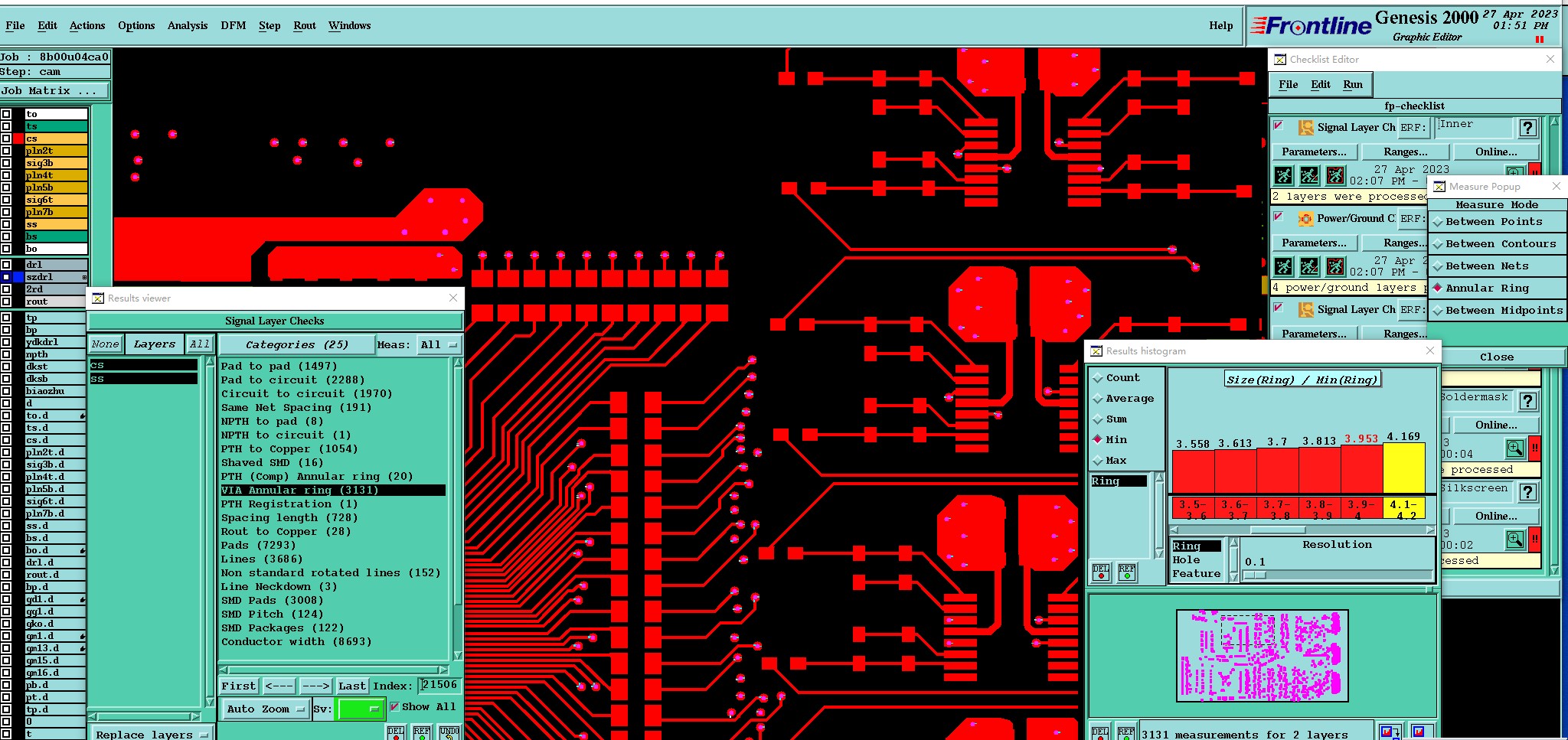Click the red-outlined run icon in the Power/Ground check

point(1335,266)
